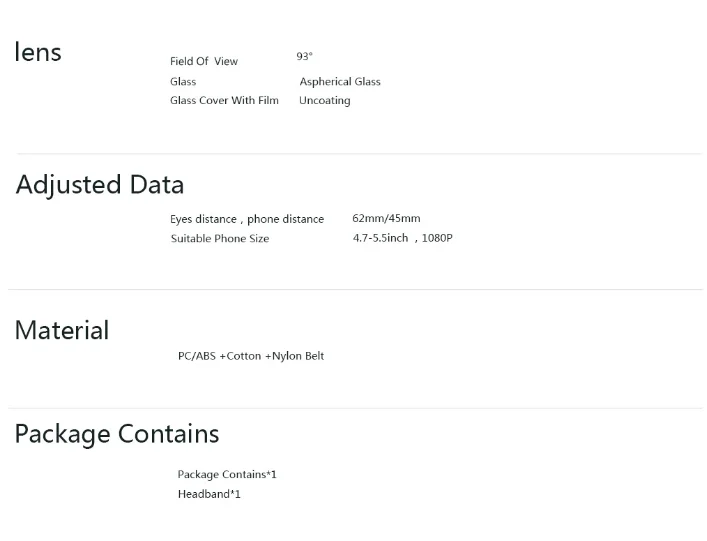Click the "Glass Cover With Film" label
The width and height of the screenshot is (707, 541).
point(224,101)
